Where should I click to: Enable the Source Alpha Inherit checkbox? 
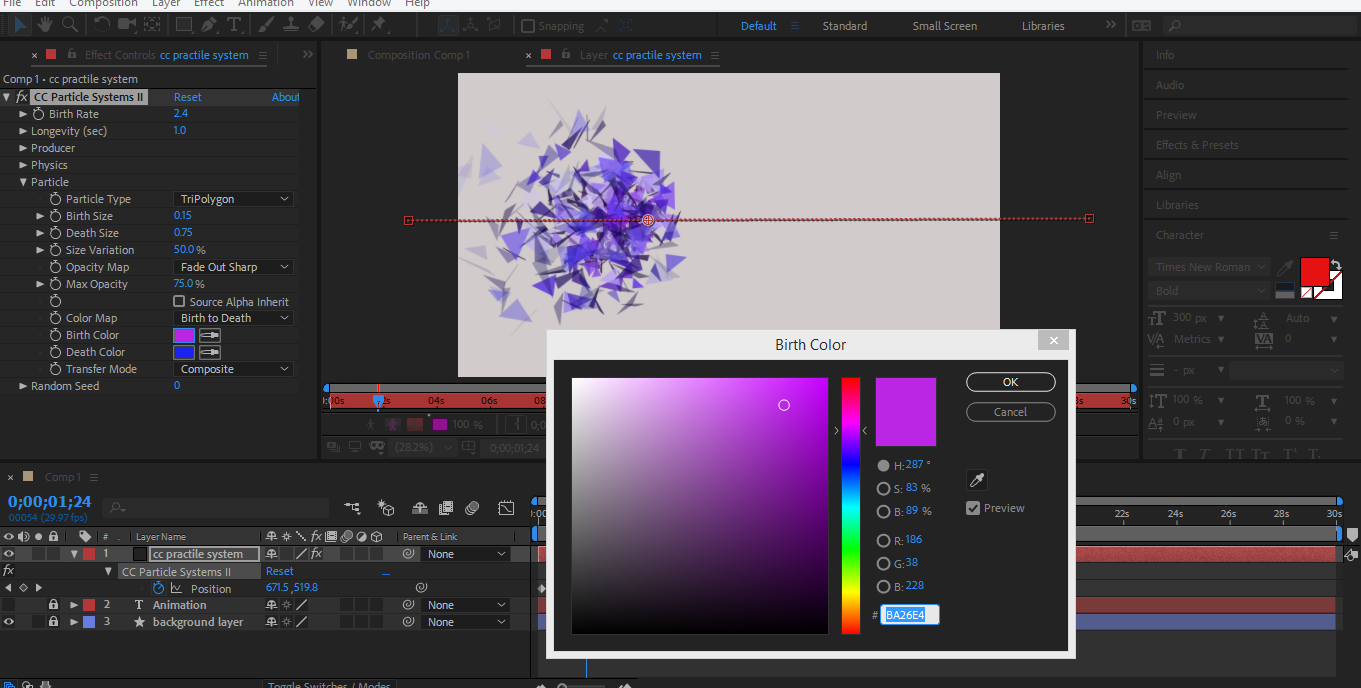(x=179, y=301)
